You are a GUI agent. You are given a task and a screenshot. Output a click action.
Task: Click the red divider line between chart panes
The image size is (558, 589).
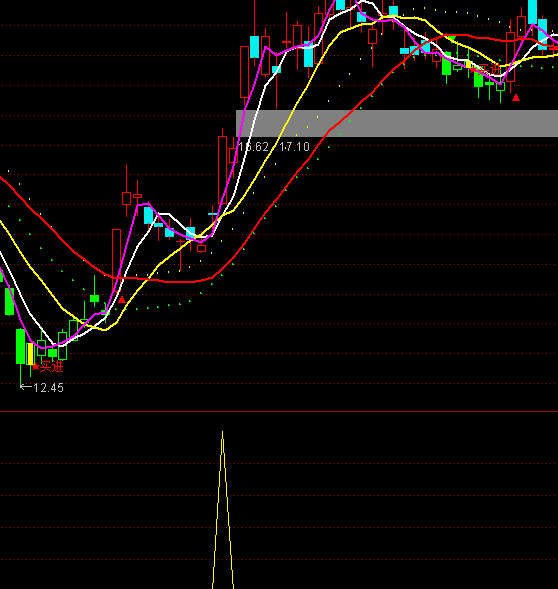click(279, 412)
